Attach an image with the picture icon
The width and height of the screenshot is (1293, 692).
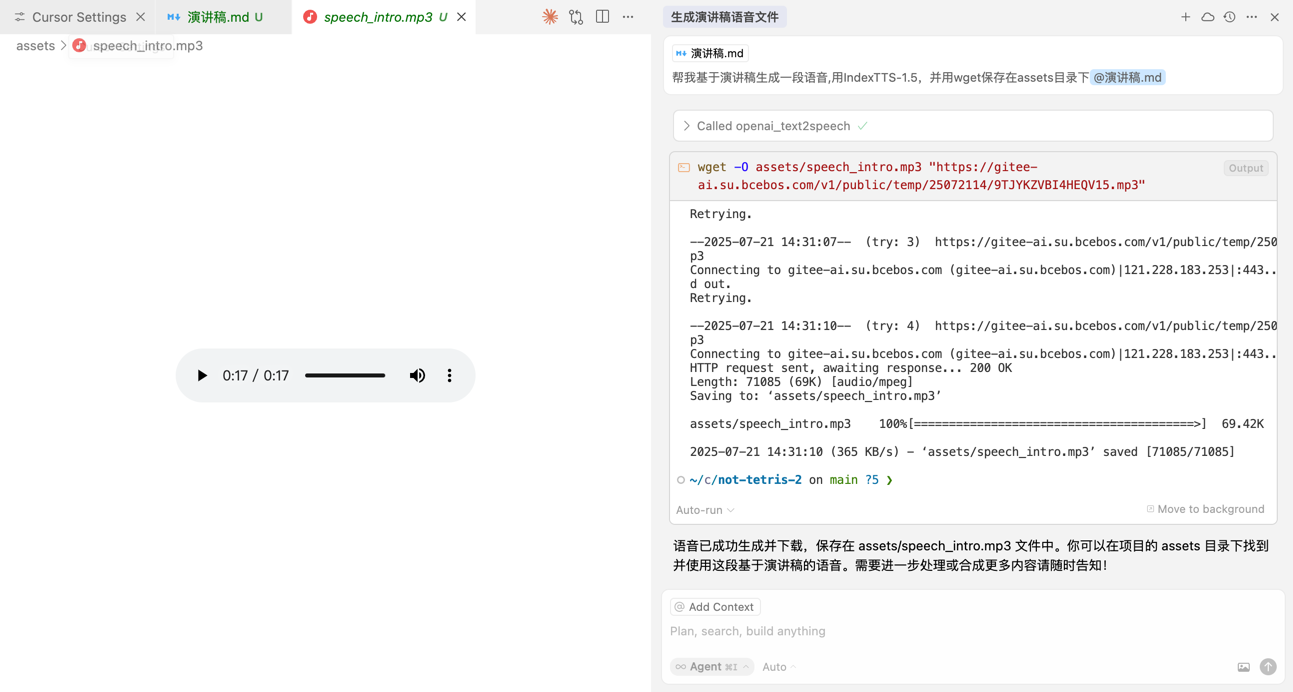point(1243,667)
